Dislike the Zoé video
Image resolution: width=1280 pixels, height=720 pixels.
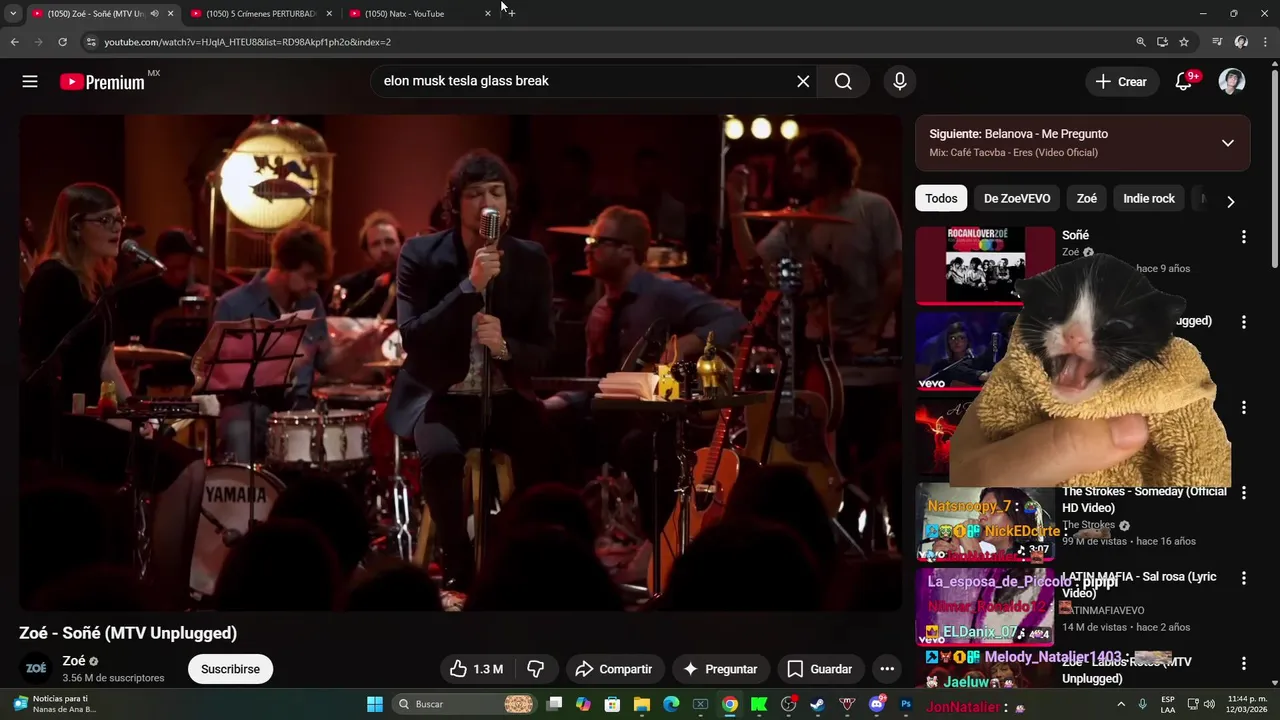click(536, 669)
